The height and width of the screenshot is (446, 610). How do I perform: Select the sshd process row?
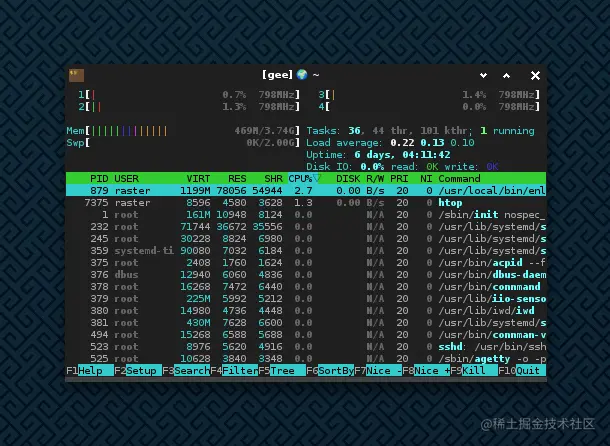pos(306,347)
